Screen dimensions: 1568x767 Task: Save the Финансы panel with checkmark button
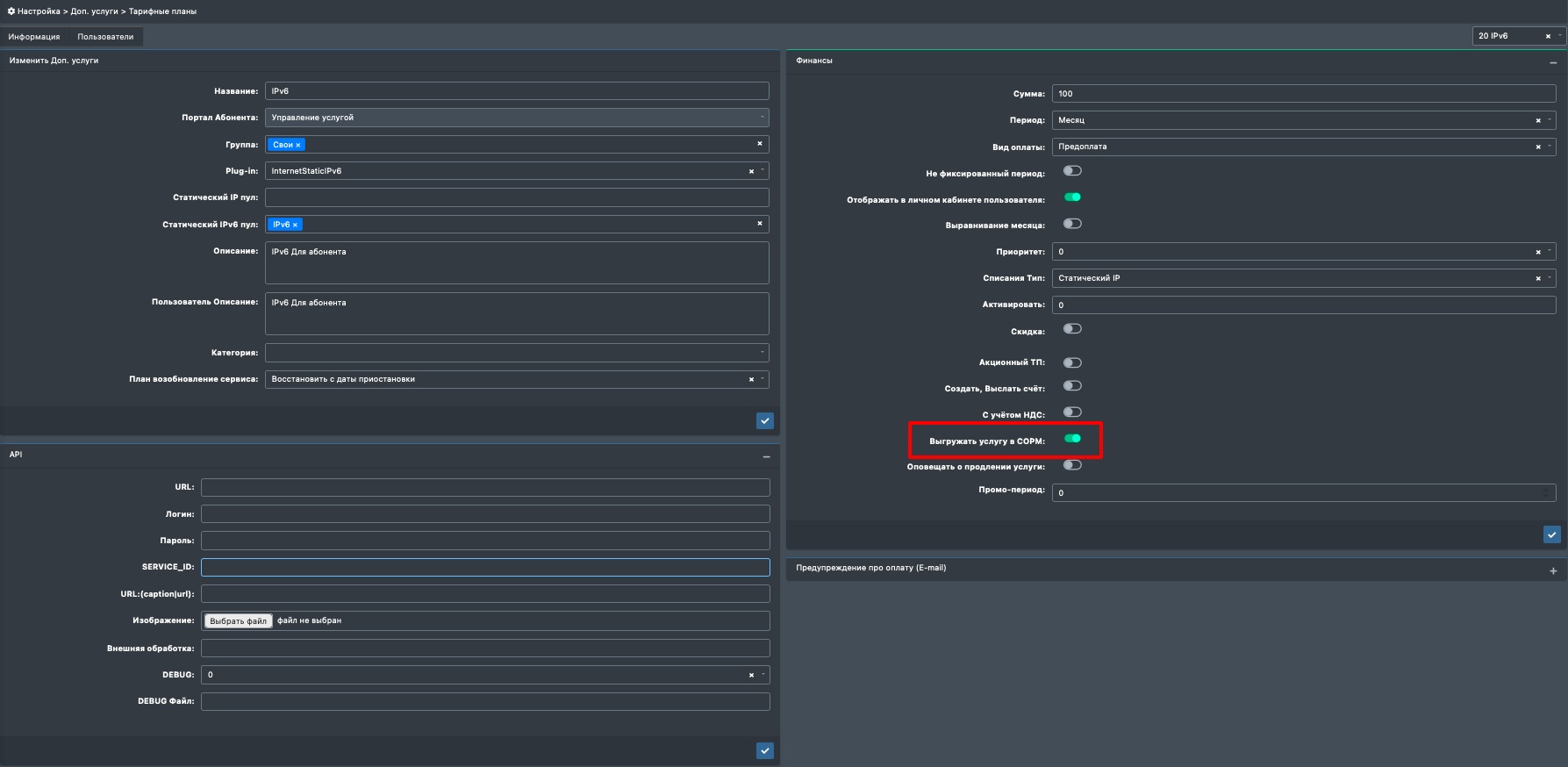click(x=1552, y=534)
